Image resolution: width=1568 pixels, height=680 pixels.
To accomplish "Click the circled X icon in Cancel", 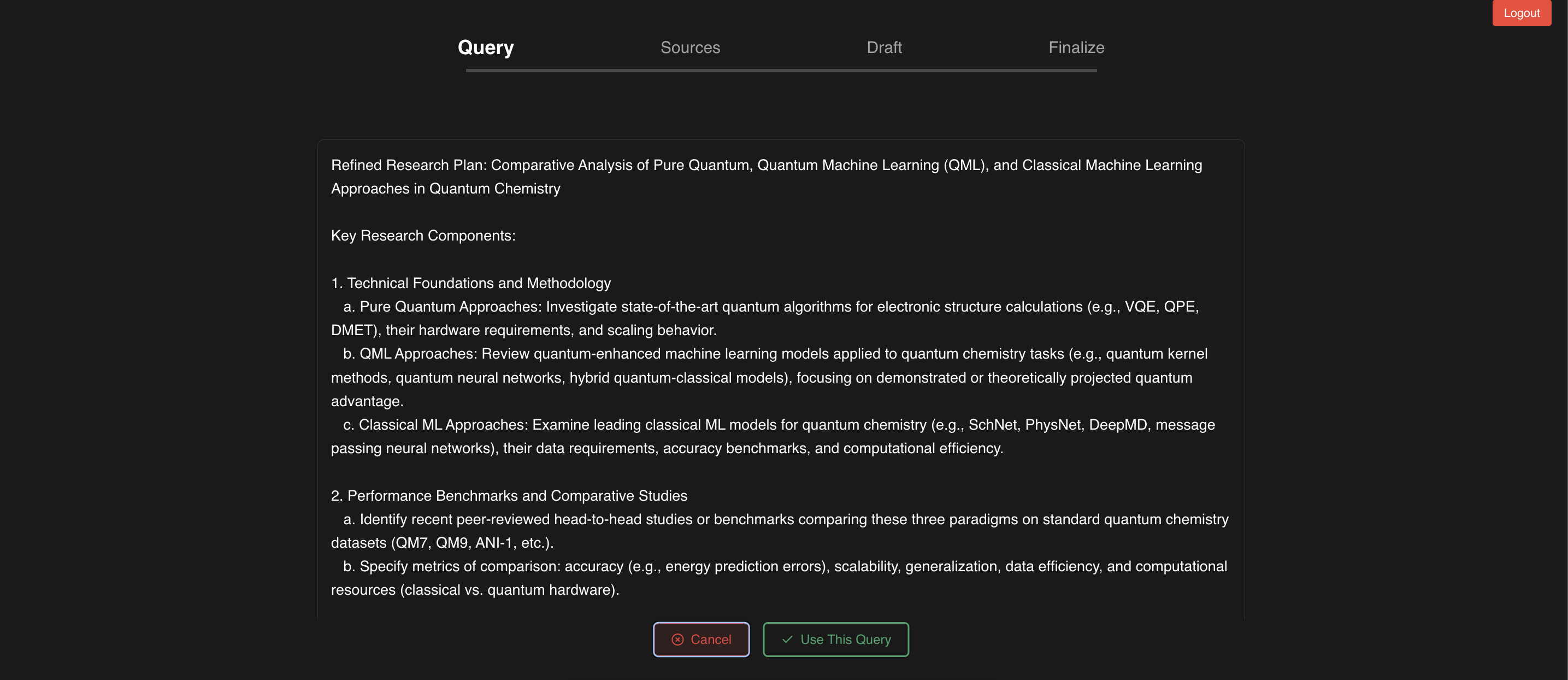I will [x=677, y=639].
